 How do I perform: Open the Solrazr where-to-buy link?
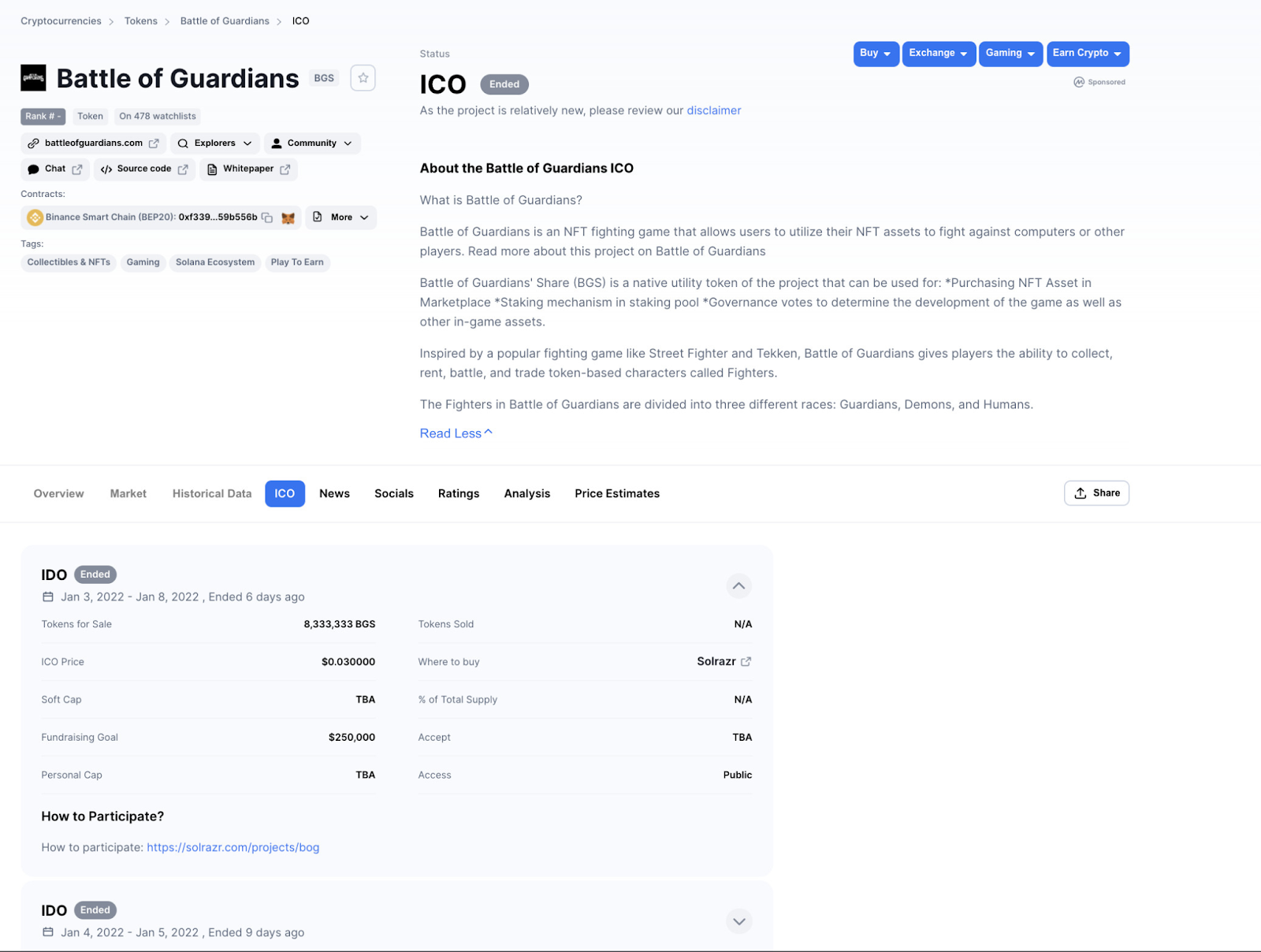tap(724, 662)
